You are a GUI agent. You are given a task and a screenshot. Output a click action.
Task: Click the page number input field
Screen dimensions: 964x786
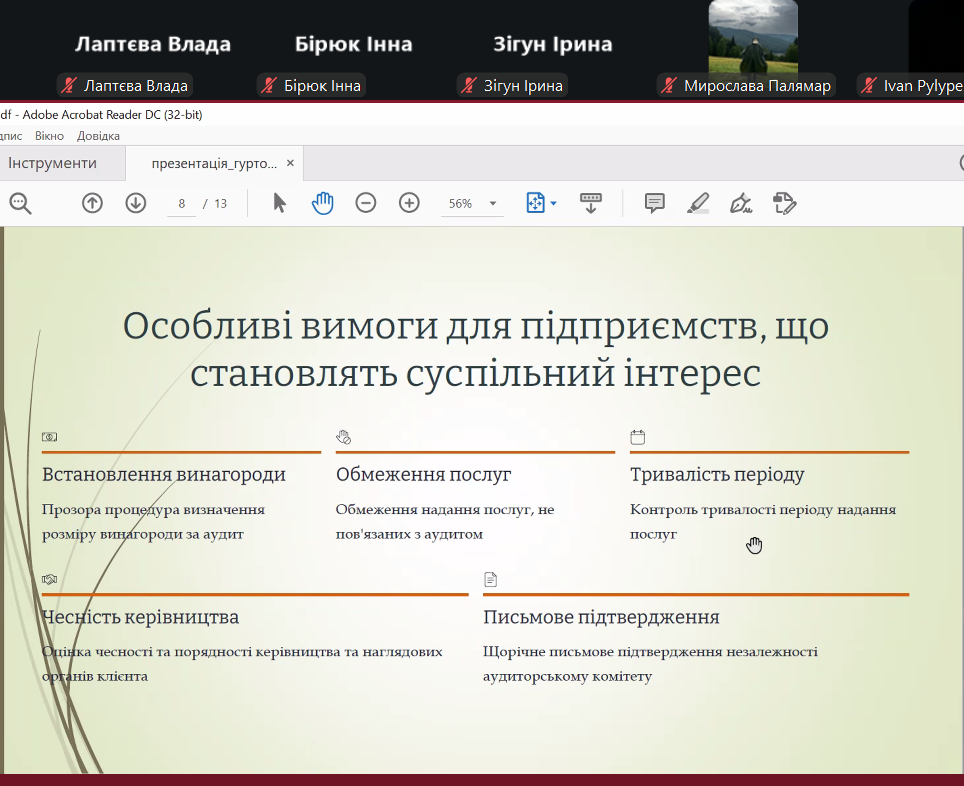point(182,203)
